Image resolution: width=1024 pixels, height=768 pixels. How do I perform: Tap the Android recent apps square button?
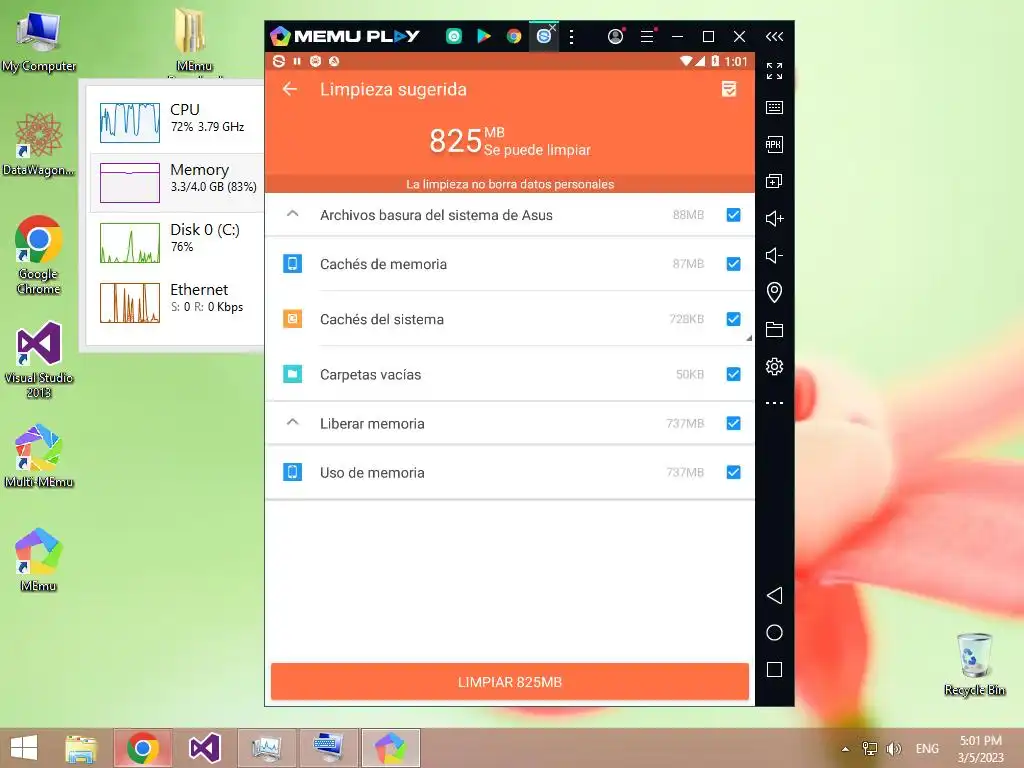point(775,669)
